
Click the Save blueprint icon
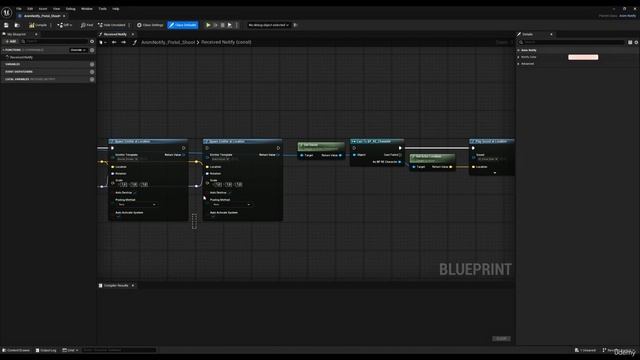click(6, 25)
